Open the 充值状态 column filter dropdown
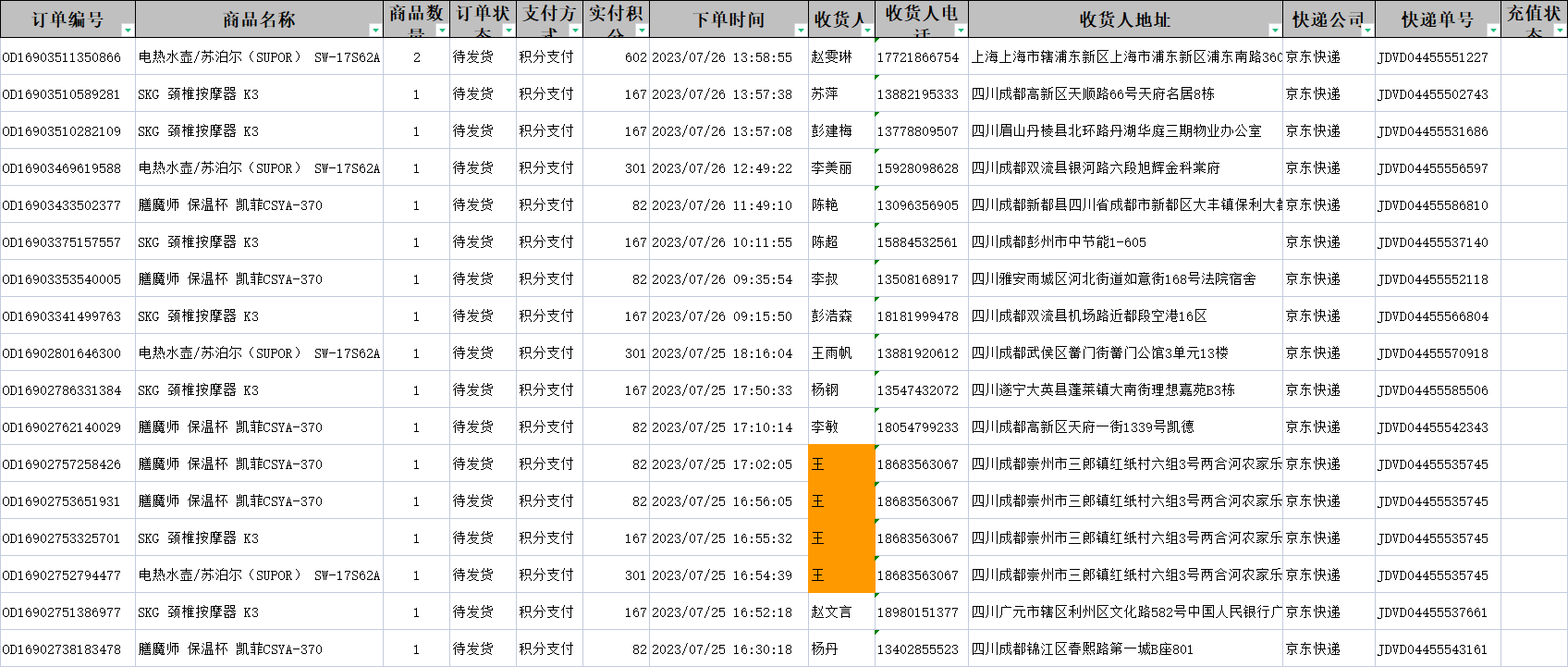Viewport: 1568px width, 667px height. click(1560, 31)
